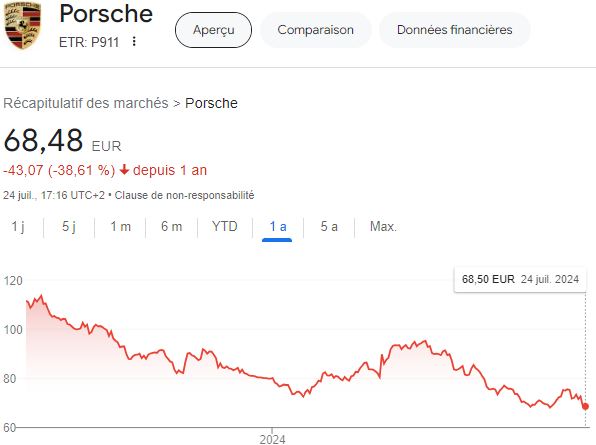596x445 pixels.
Task: Switch to the Comparaison tab
Action: [x=315, y=30]
